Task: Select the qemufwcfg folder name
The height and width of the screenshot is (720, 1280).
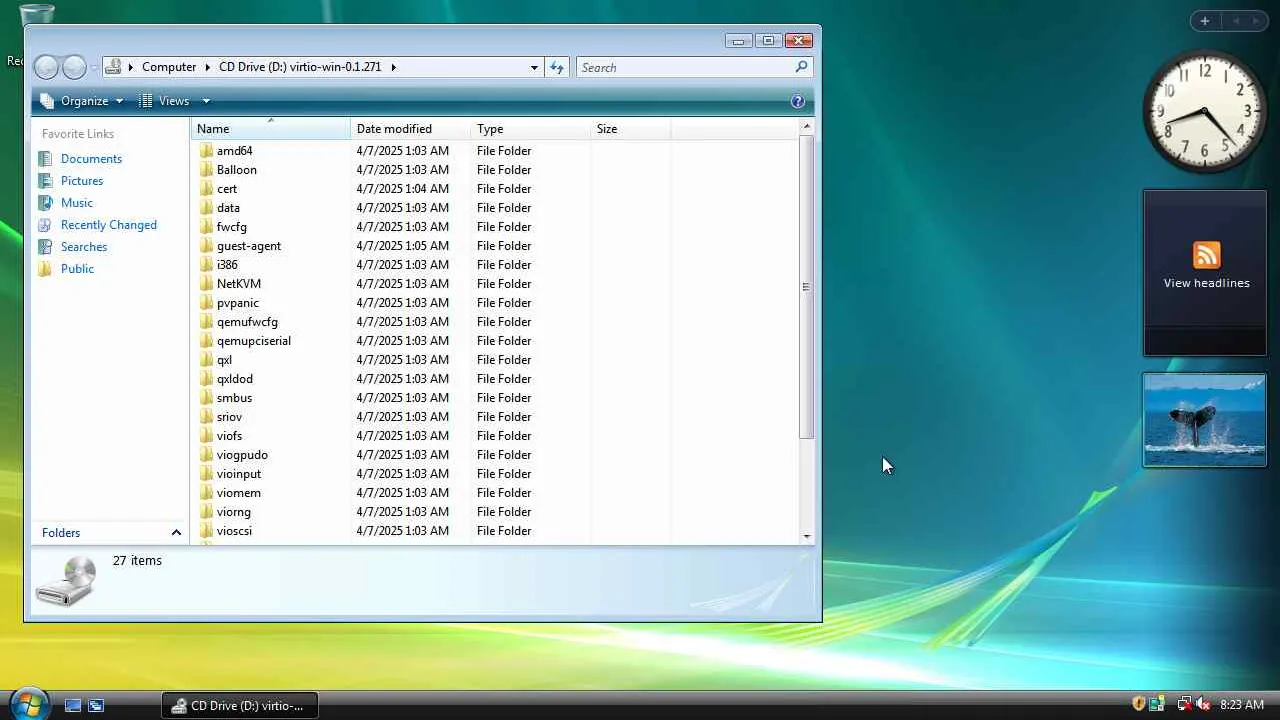Action: (x=247, y=322)
